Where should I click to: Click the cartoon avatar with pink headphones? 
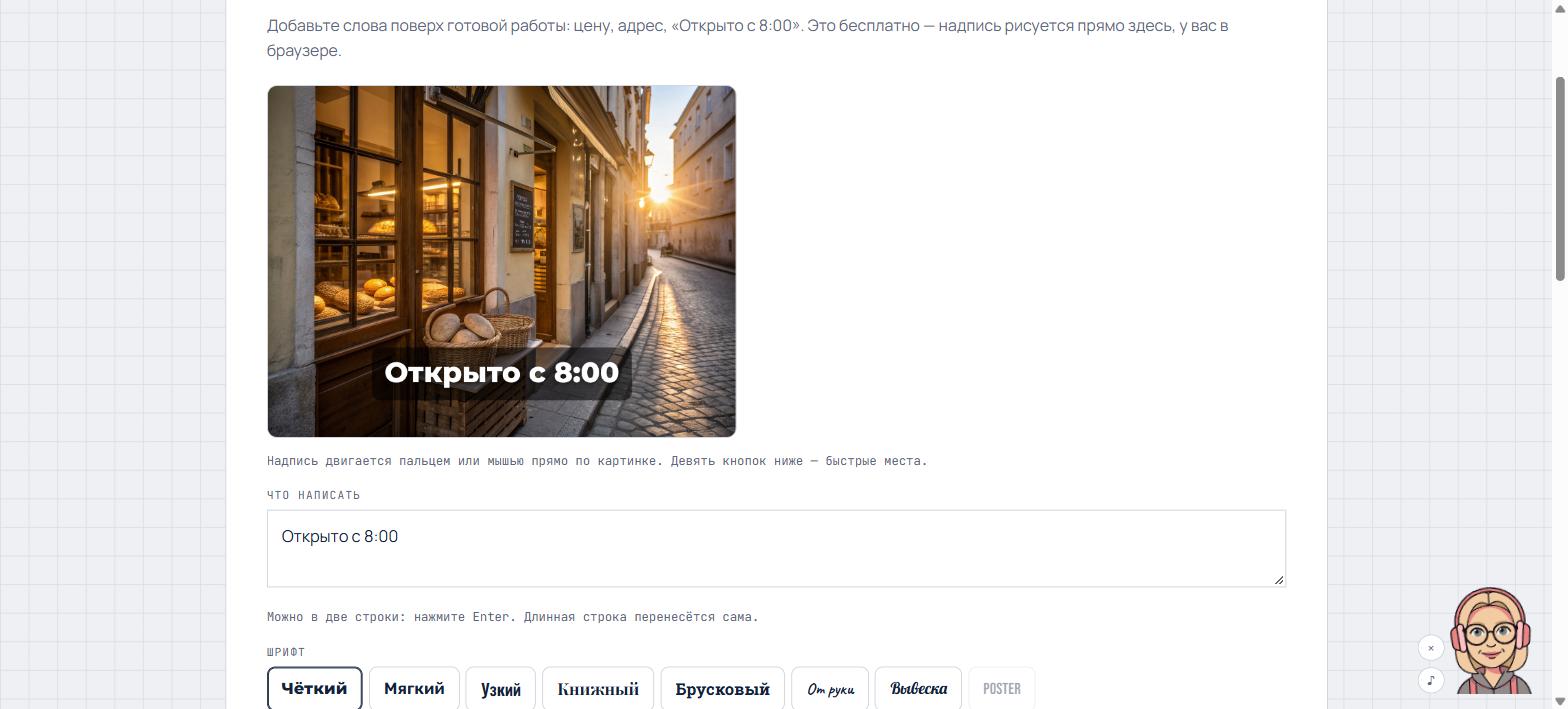[1492, 641]
